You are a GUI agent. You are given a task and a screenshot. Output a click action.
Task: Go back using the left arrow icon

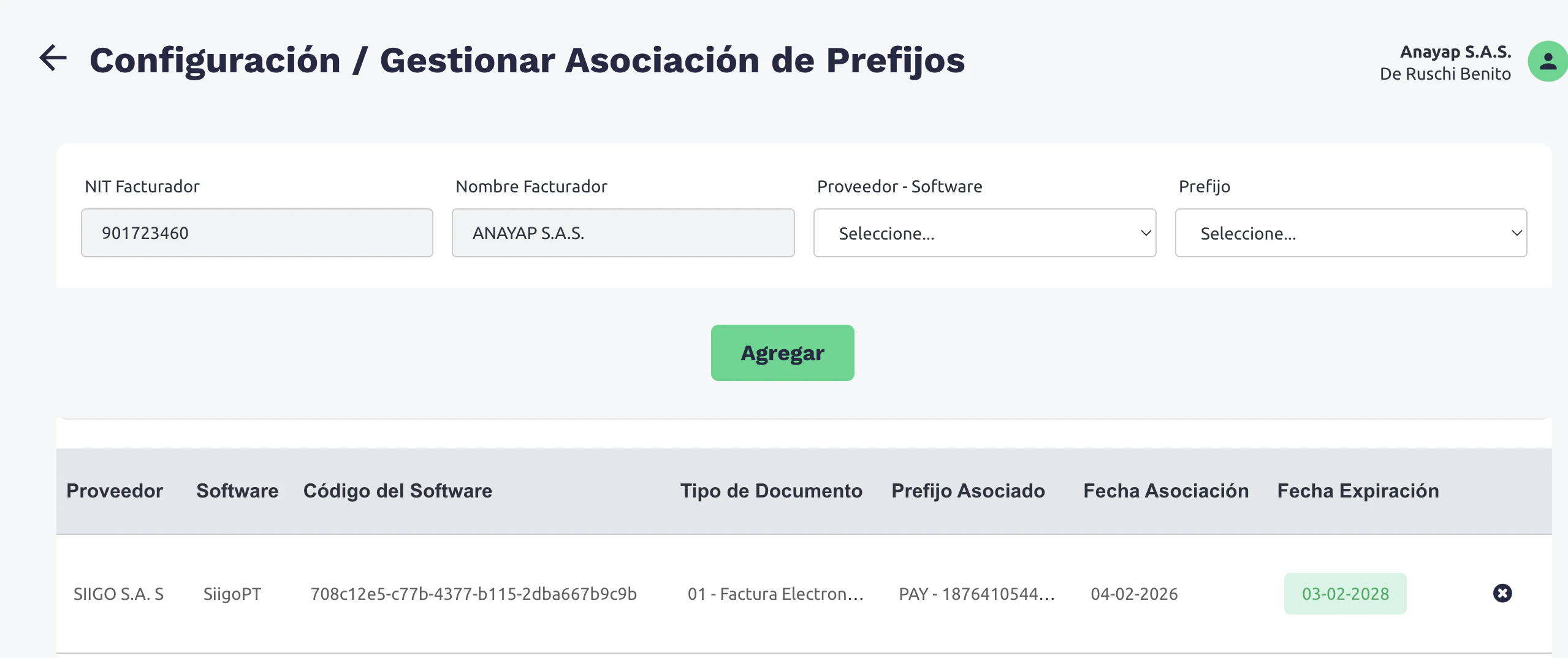pyautogui.click(x=53, y=59)
